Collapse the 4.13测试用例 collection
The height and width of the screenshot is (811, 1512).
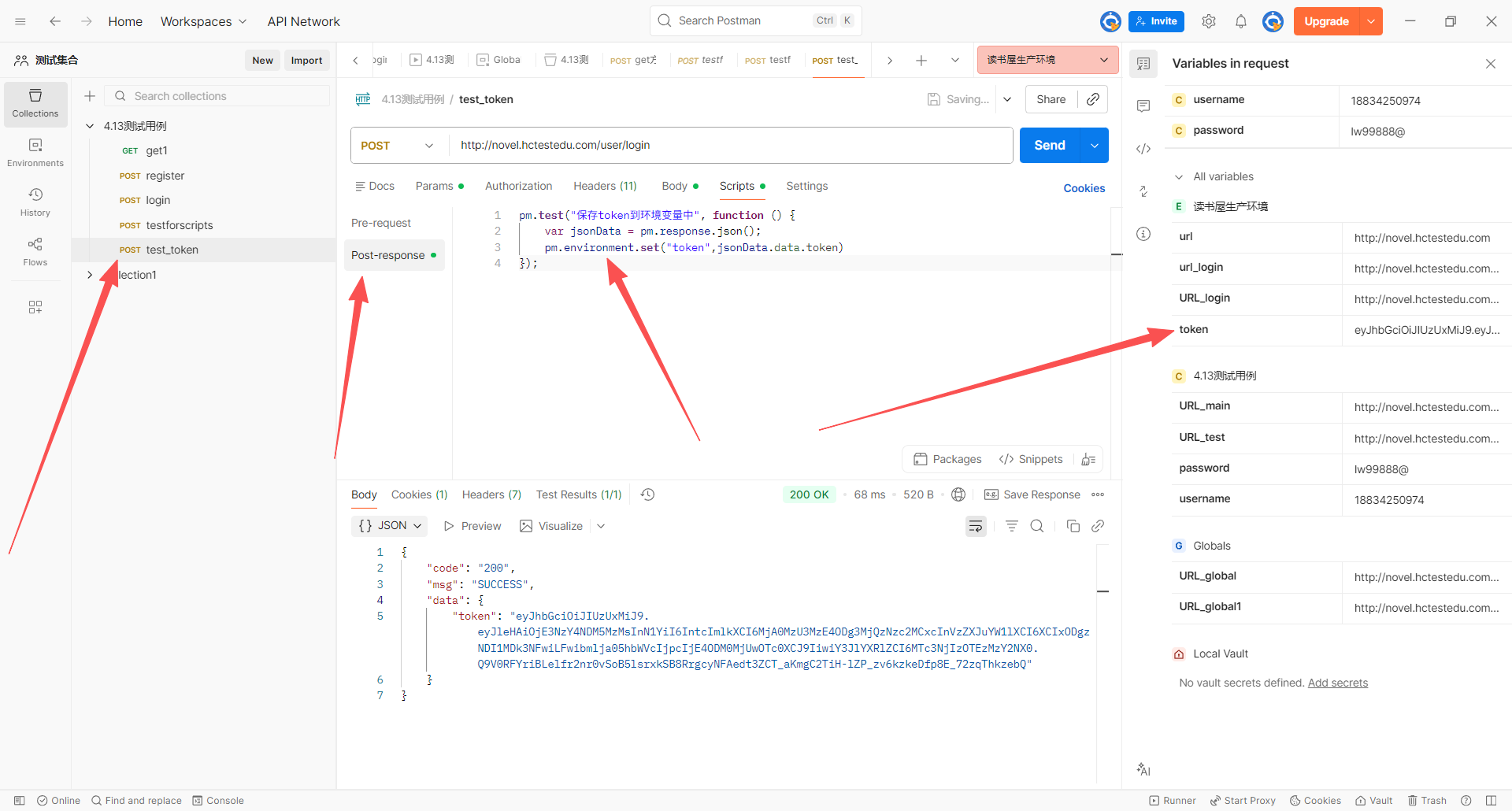pyautogui.click(x=90, y=126)
